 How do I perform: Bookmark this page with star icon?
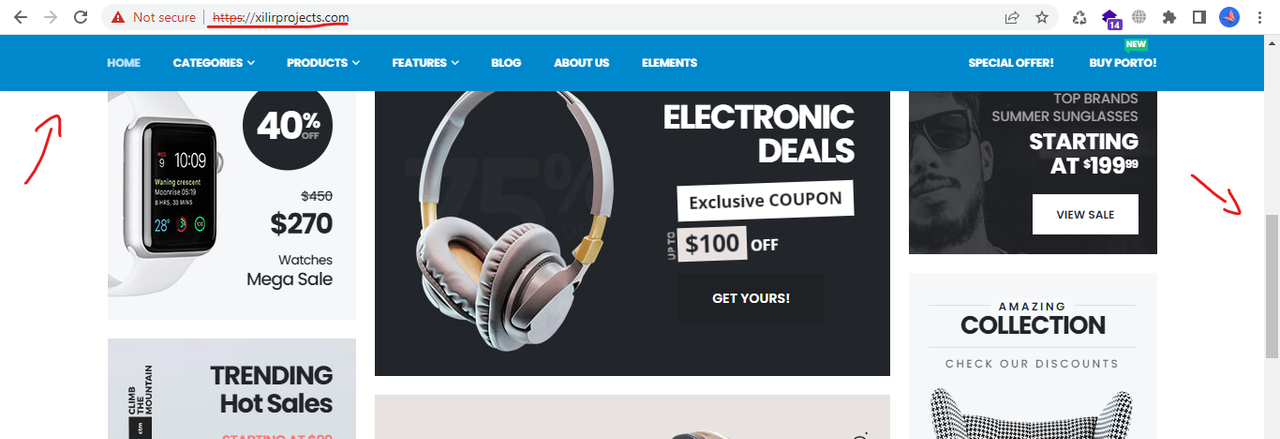tap(1042, 17)
